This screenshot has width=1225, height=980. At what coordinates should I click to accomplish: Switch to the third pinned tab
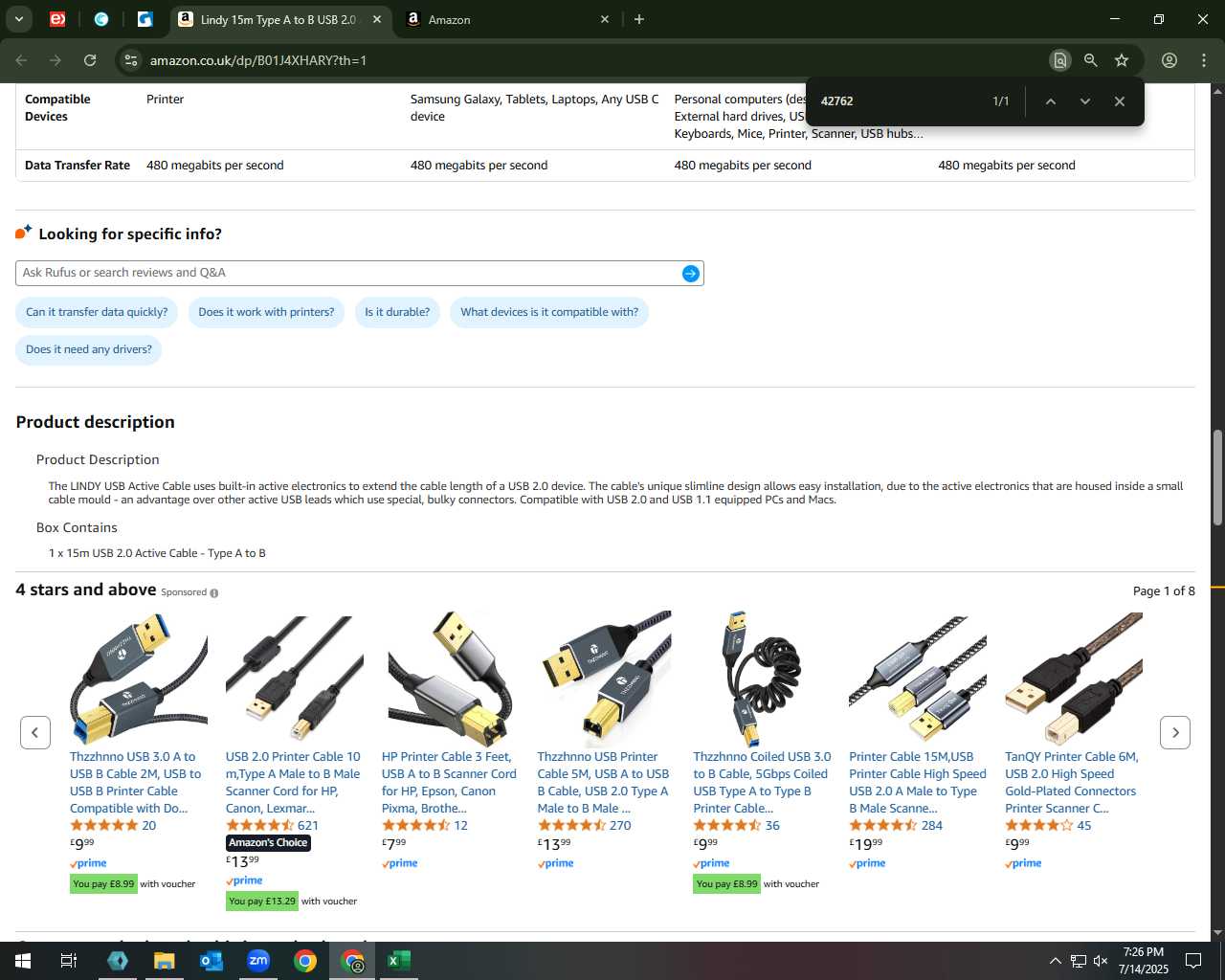pyautogui.click(x=145, y=19)
